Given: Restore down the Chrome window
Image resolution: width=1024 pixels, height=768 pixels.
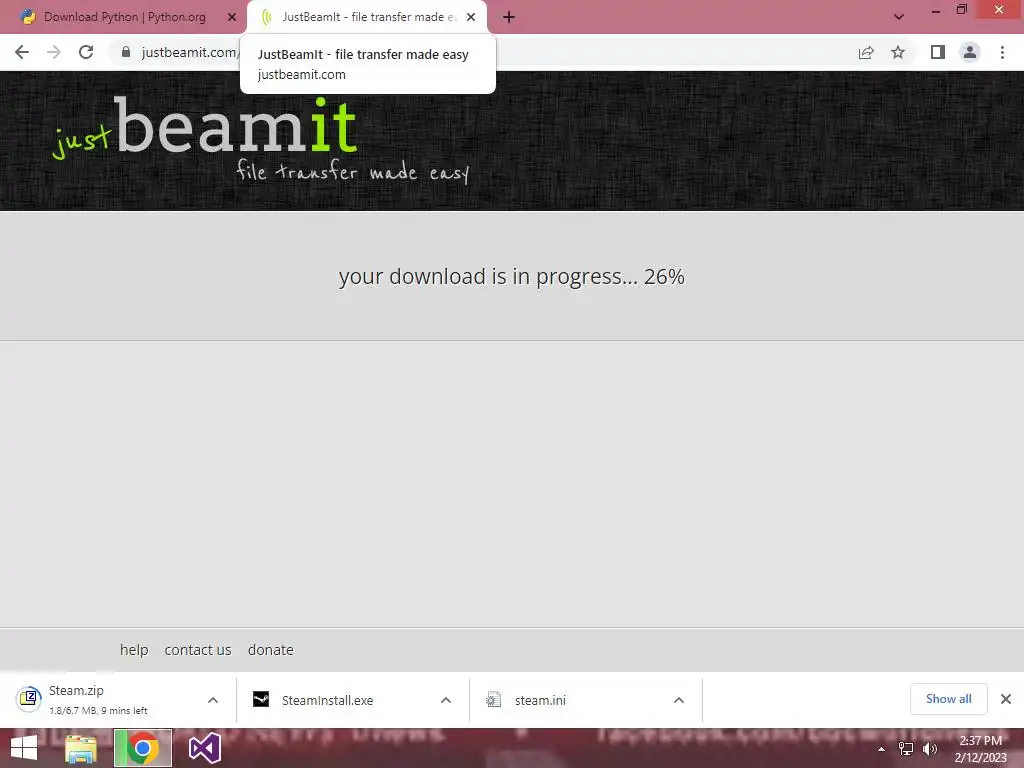Looking at the screenshot, I should point(961,10).
